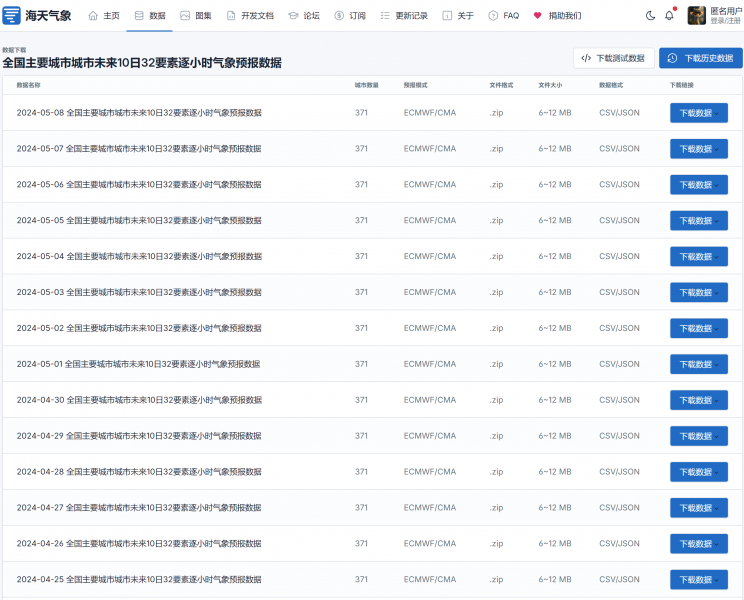The image size is (744, 600).
Task: Click 捐助我们 heart donate link
Action: coord(557,16)
